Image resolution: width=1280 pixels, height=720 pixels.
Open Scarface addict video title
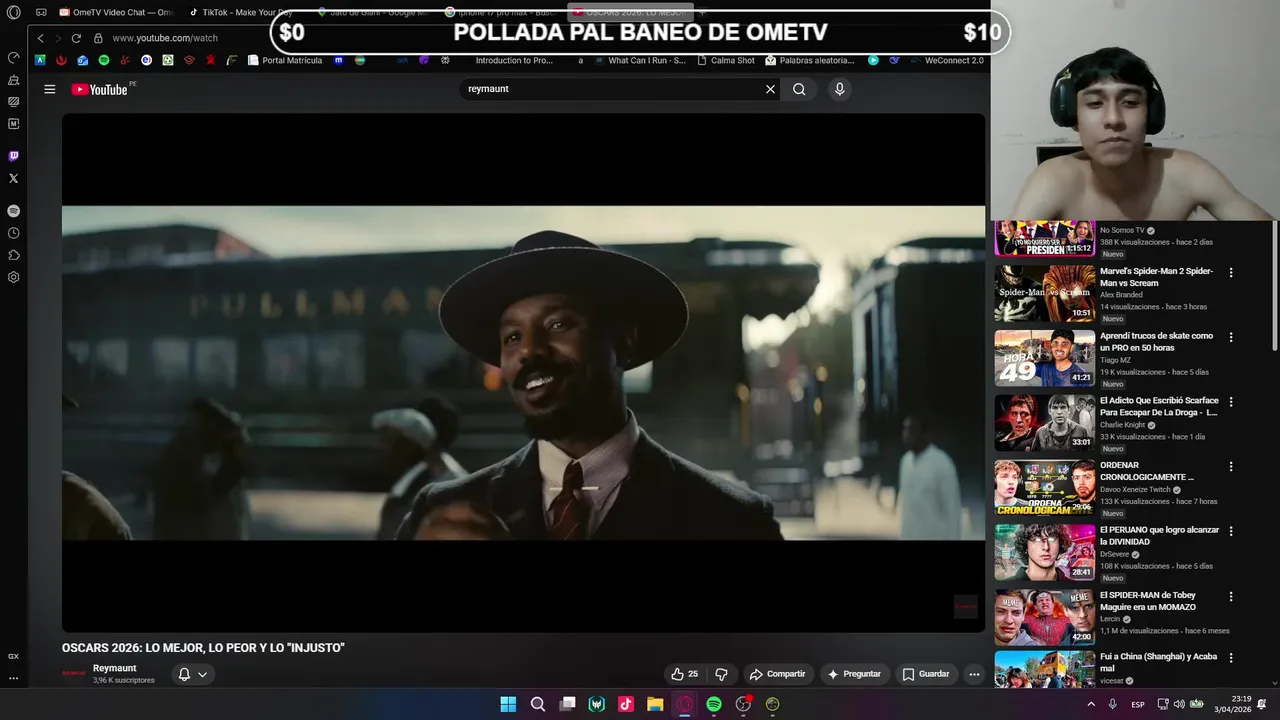(1159, 406)
